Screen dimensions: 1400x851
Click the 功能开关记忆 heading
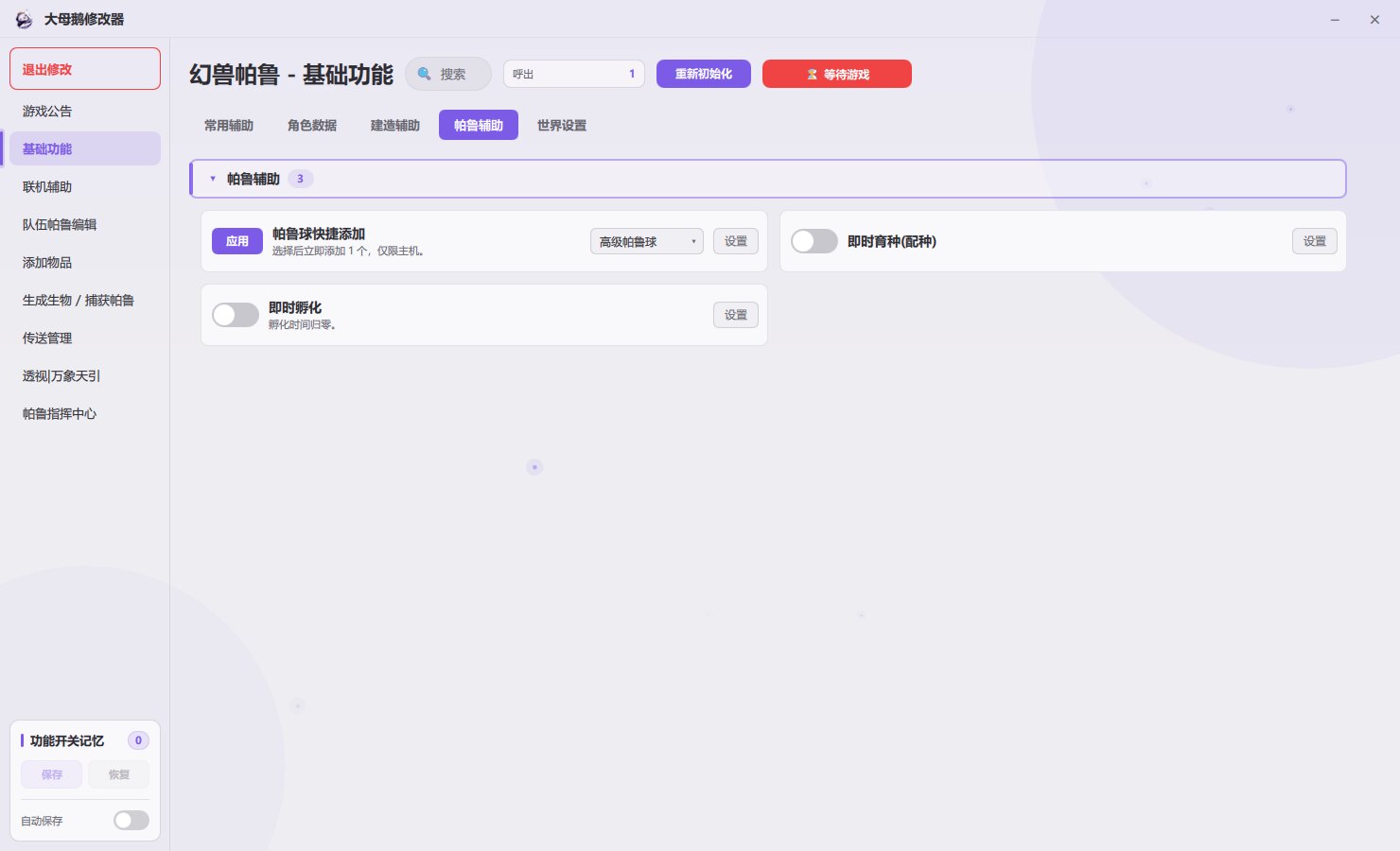(x=67, y=740)
